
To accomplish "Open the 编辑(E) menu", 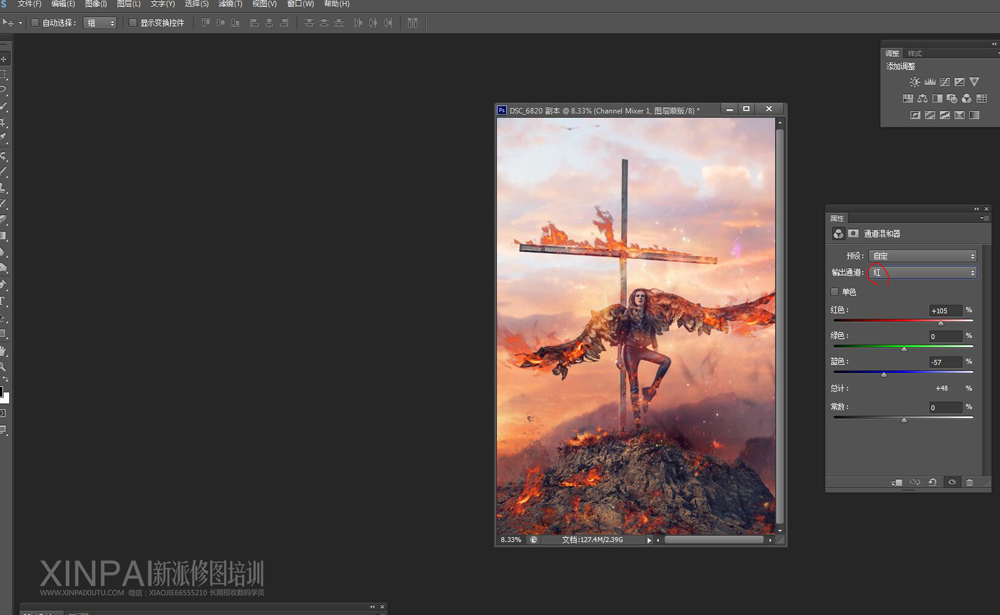I will 63,4.
